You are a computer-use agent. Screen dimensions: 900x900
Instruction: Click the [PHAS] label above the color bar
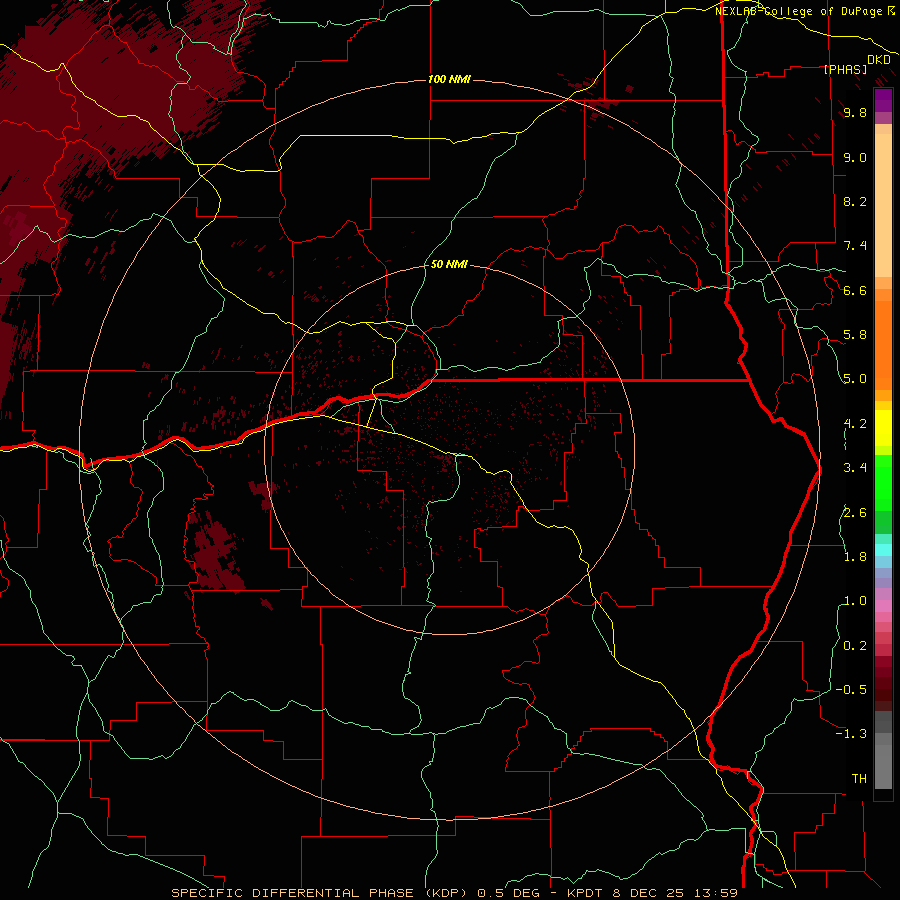[x=845, y=69]
